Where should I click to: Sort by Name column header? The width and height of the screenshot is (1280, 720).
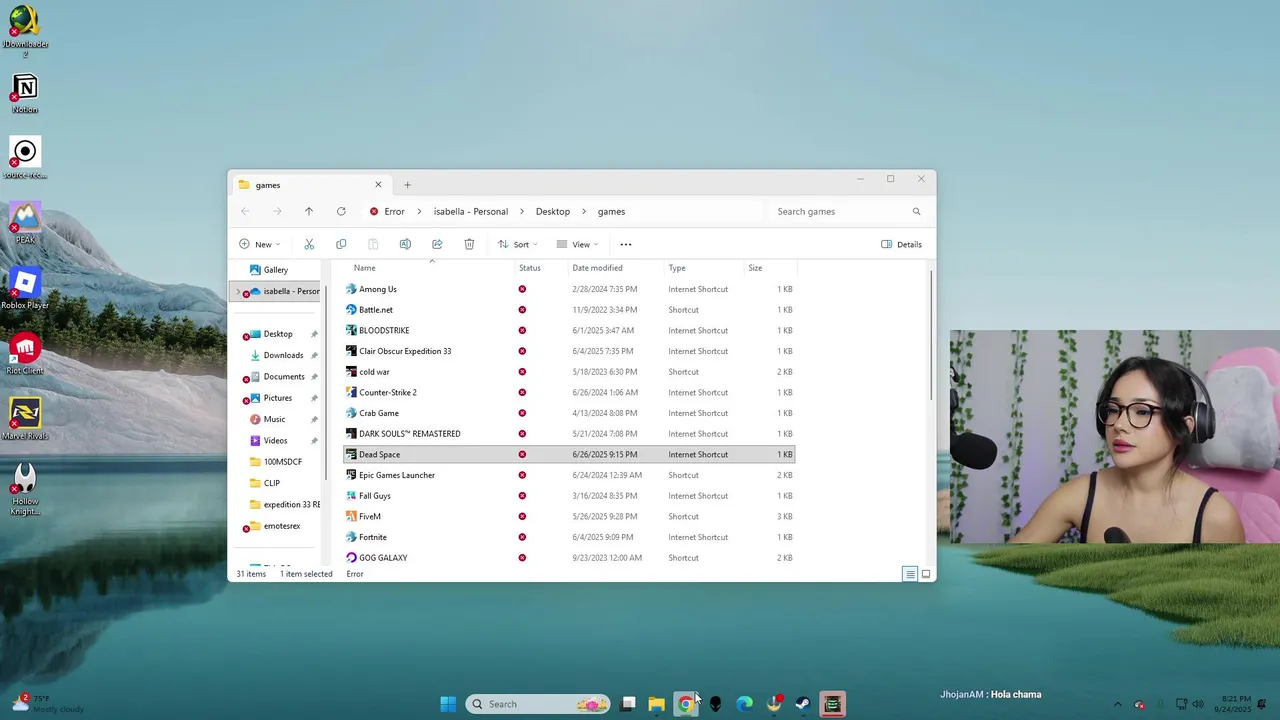coord(364,268)
